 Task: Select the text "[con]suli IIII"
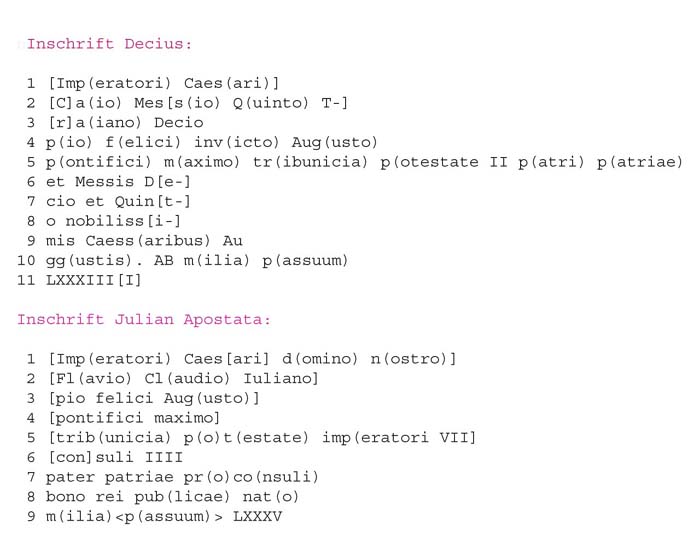[x=115, y=457]
